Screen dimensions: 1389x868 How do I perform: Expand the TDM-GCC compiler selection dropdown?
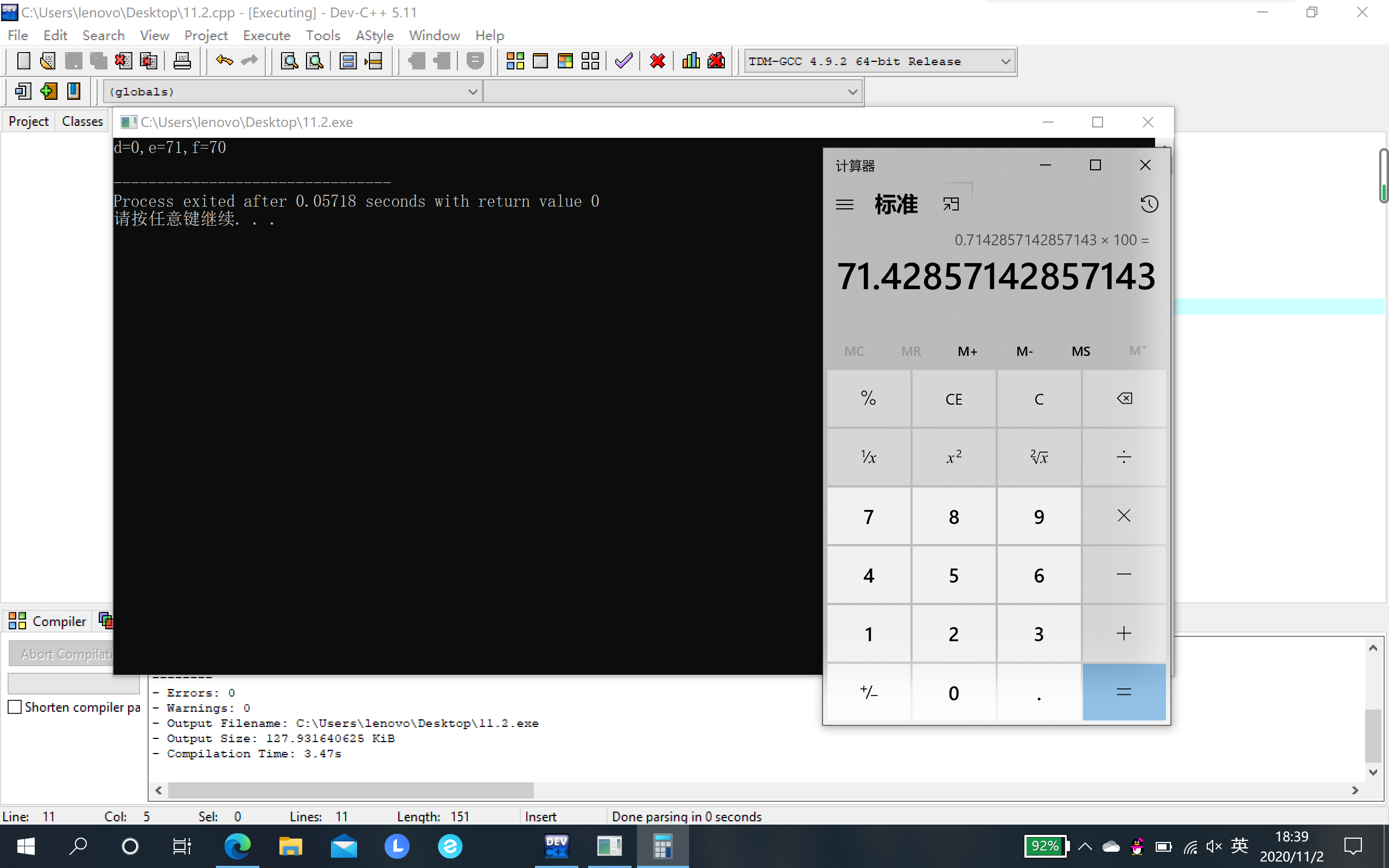(1005, 61)
